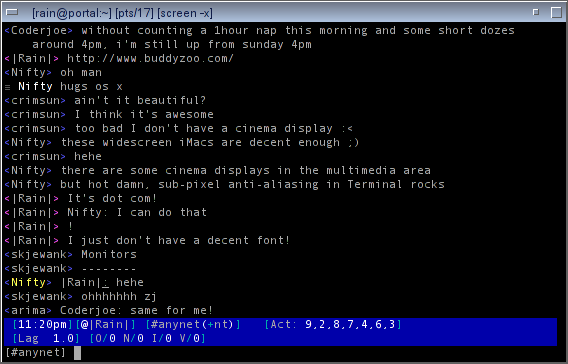Click the Coderjoe message about 1hour nap

(259, 30)
